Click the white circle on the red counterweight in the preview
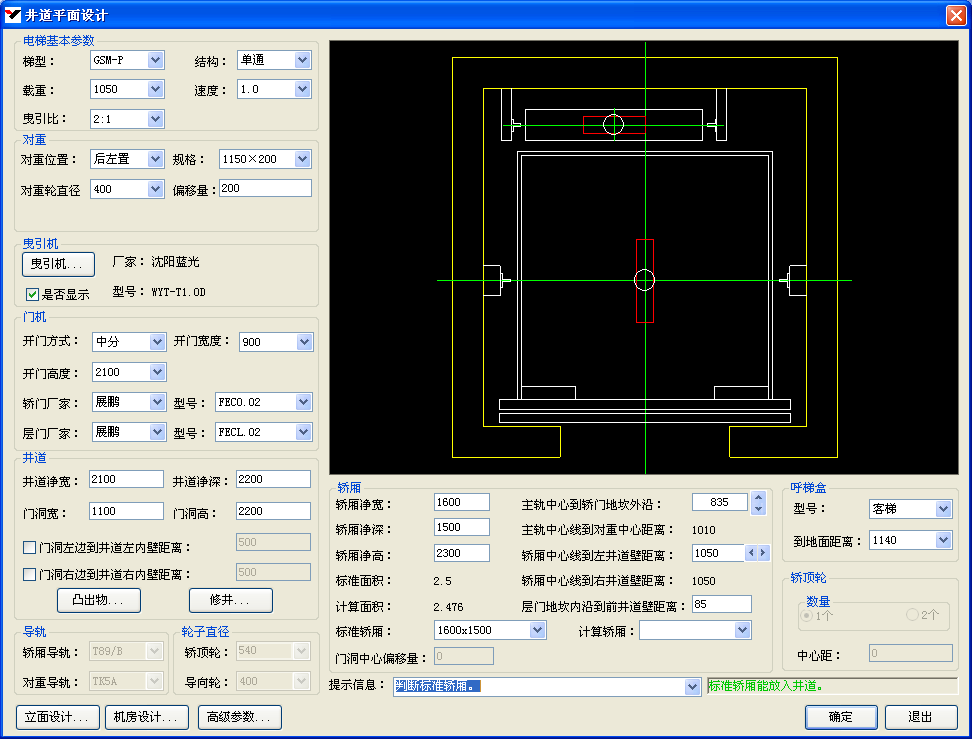 (614, 124)
